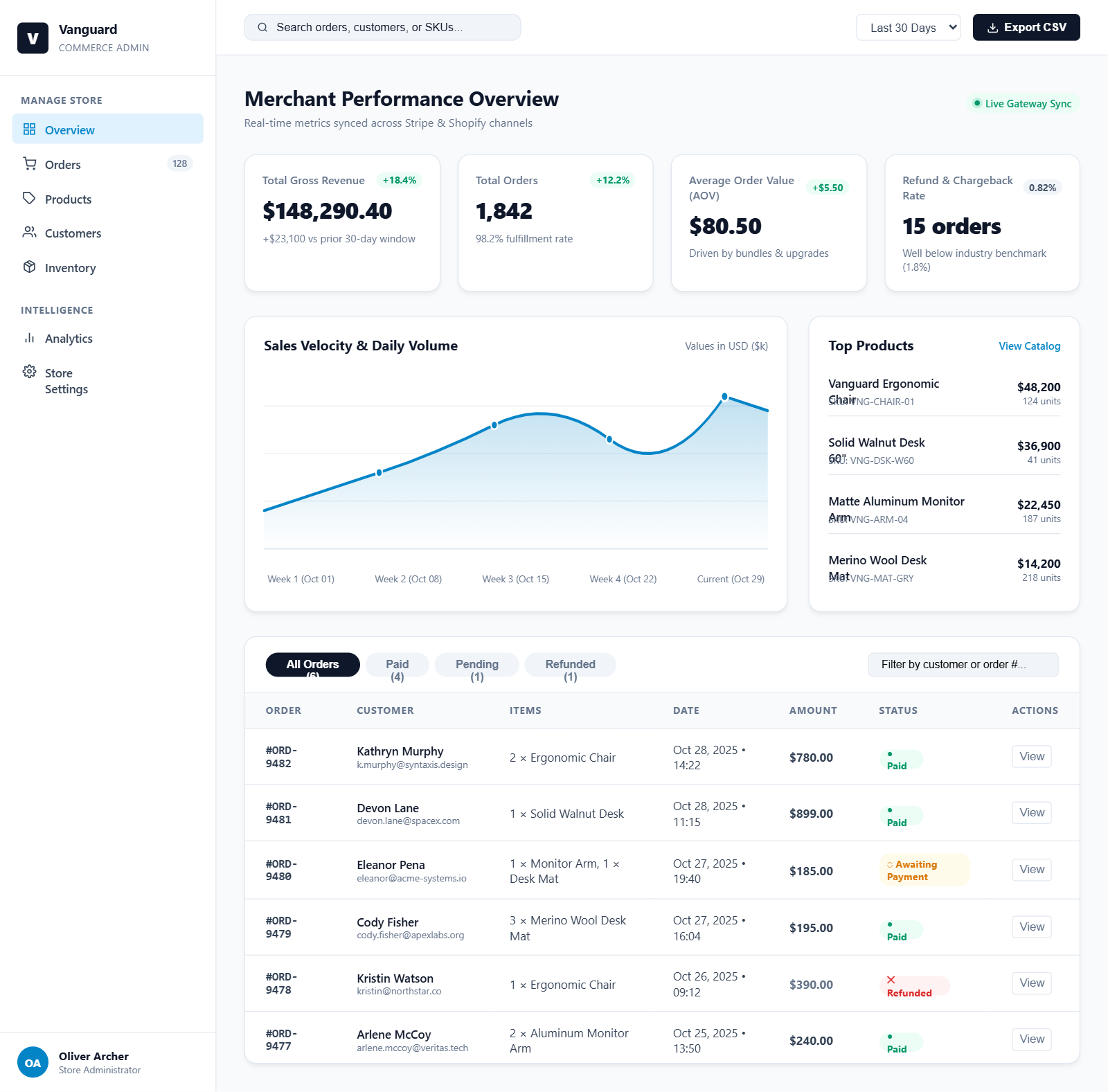View order #ORD-9477 for Arlene McCoy
1108x1092 pixels.
click(1032, 1039)
